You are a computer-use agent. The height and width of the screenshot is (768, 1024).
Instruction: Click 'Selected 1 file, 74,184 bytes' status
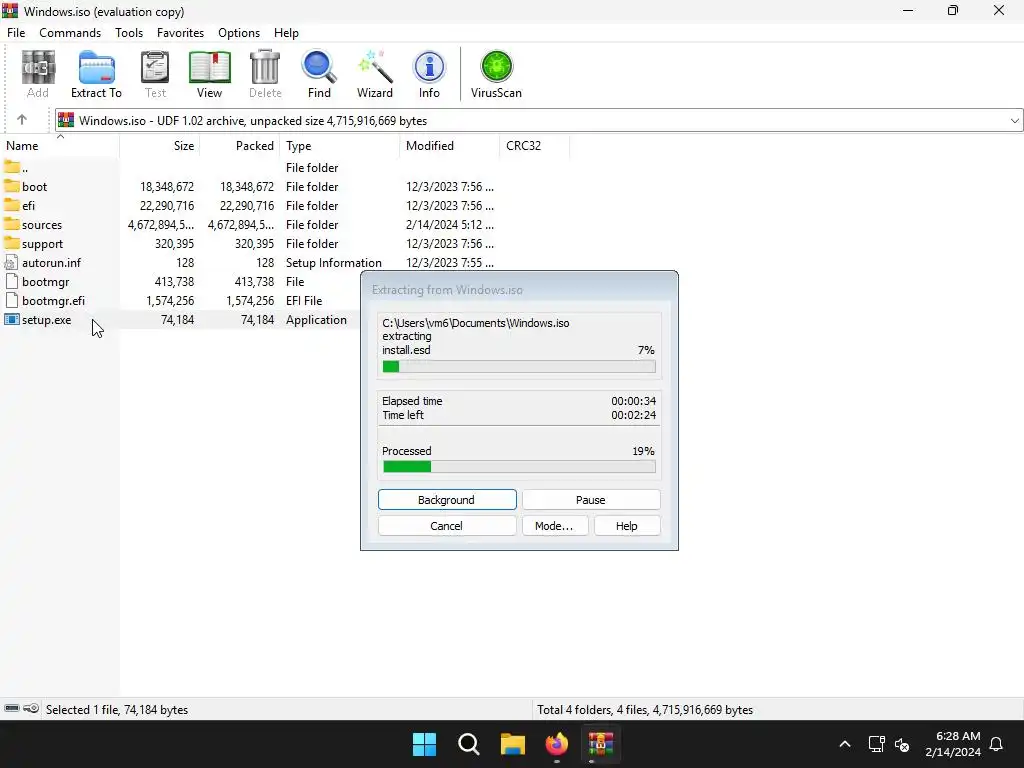[x=117, y=709]
